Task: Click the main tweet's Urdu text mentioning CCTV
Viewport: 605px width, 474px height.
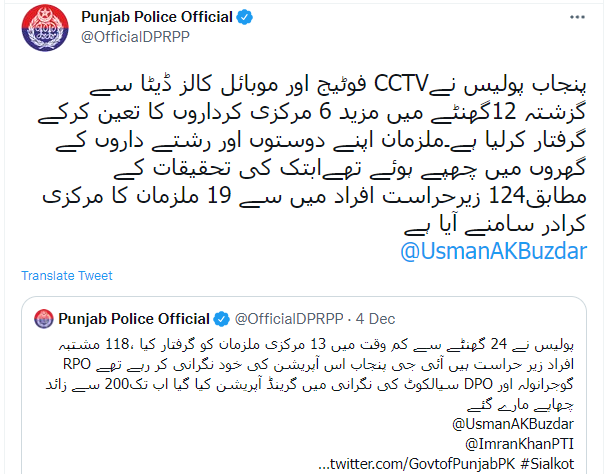Action: coord(312,154)
